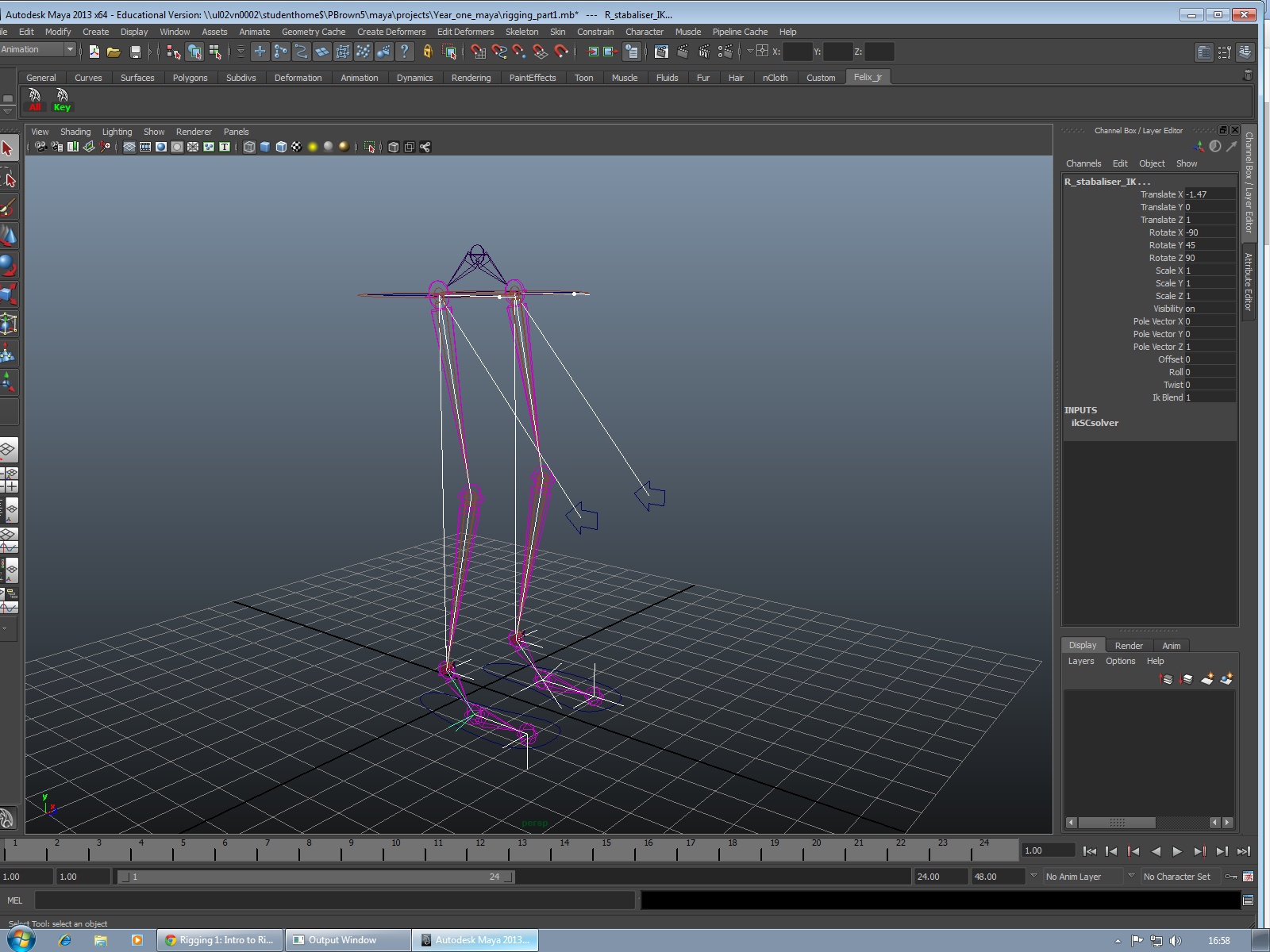Open a scene using the folder icon
The height and width of the screenshot is (952, 1270).
pyautogui.click(x=114, y=52)
